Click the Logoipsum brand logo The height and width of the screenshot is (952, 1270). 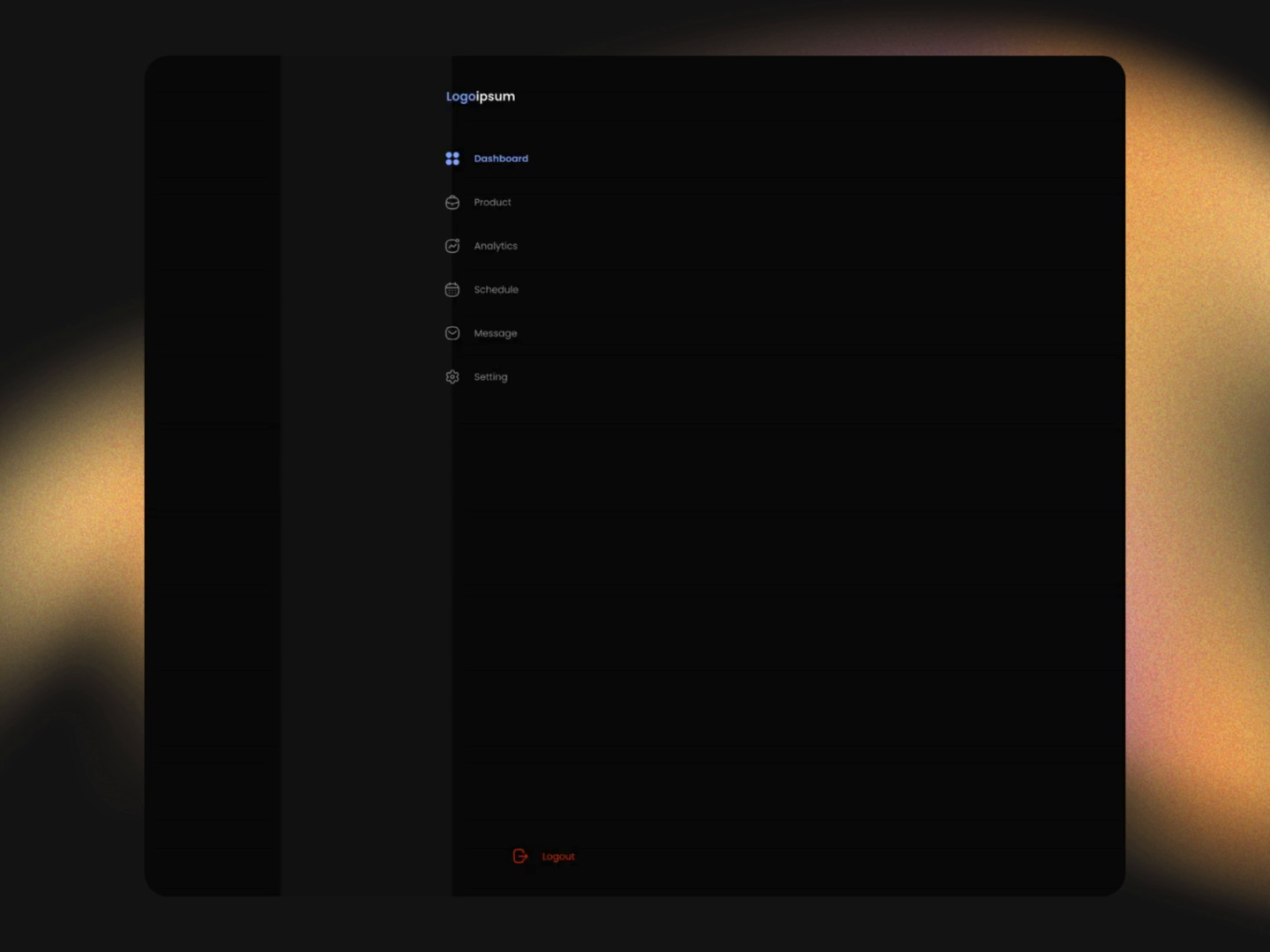tap(480, 96)
